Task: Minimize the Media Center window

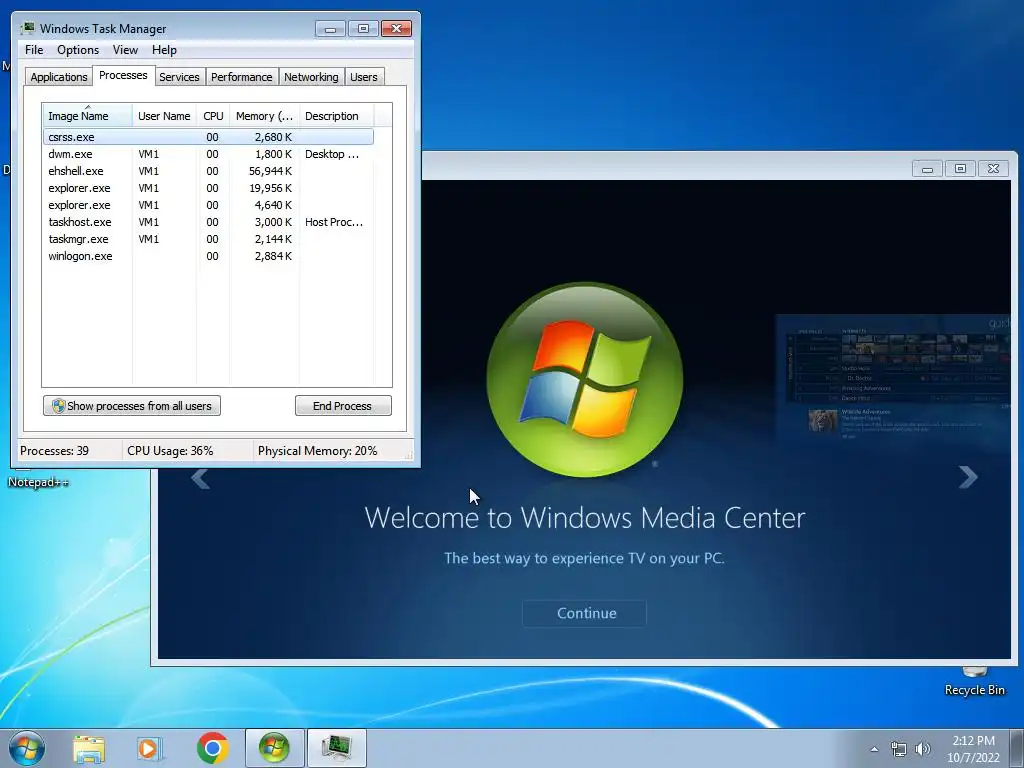Action: 927,169
